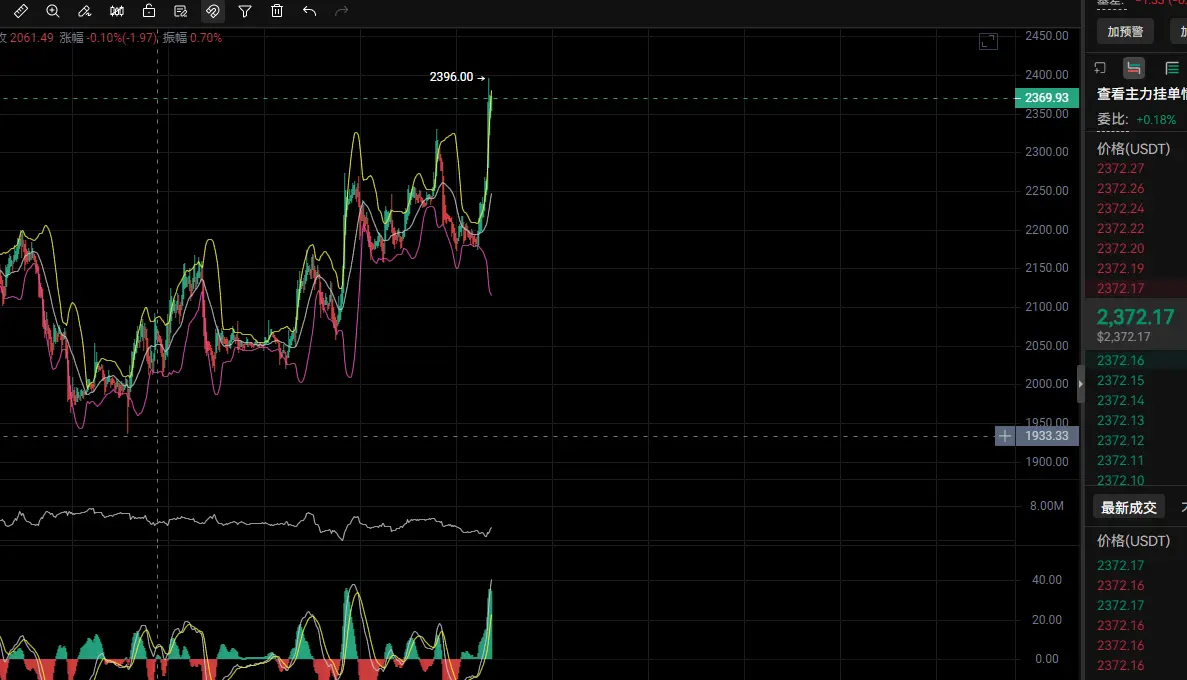Viewport: 1187px width, 680px height.
Task: Open the candlestick chart style icon
Action: [x=117, y=11]
